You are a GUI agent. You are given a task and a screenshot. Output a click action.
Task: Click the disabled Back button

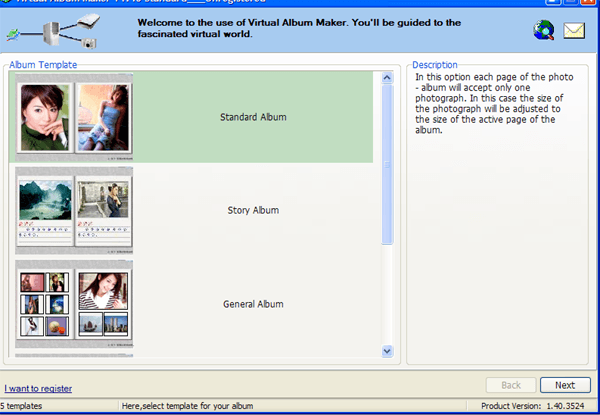[x=510, y=385]
